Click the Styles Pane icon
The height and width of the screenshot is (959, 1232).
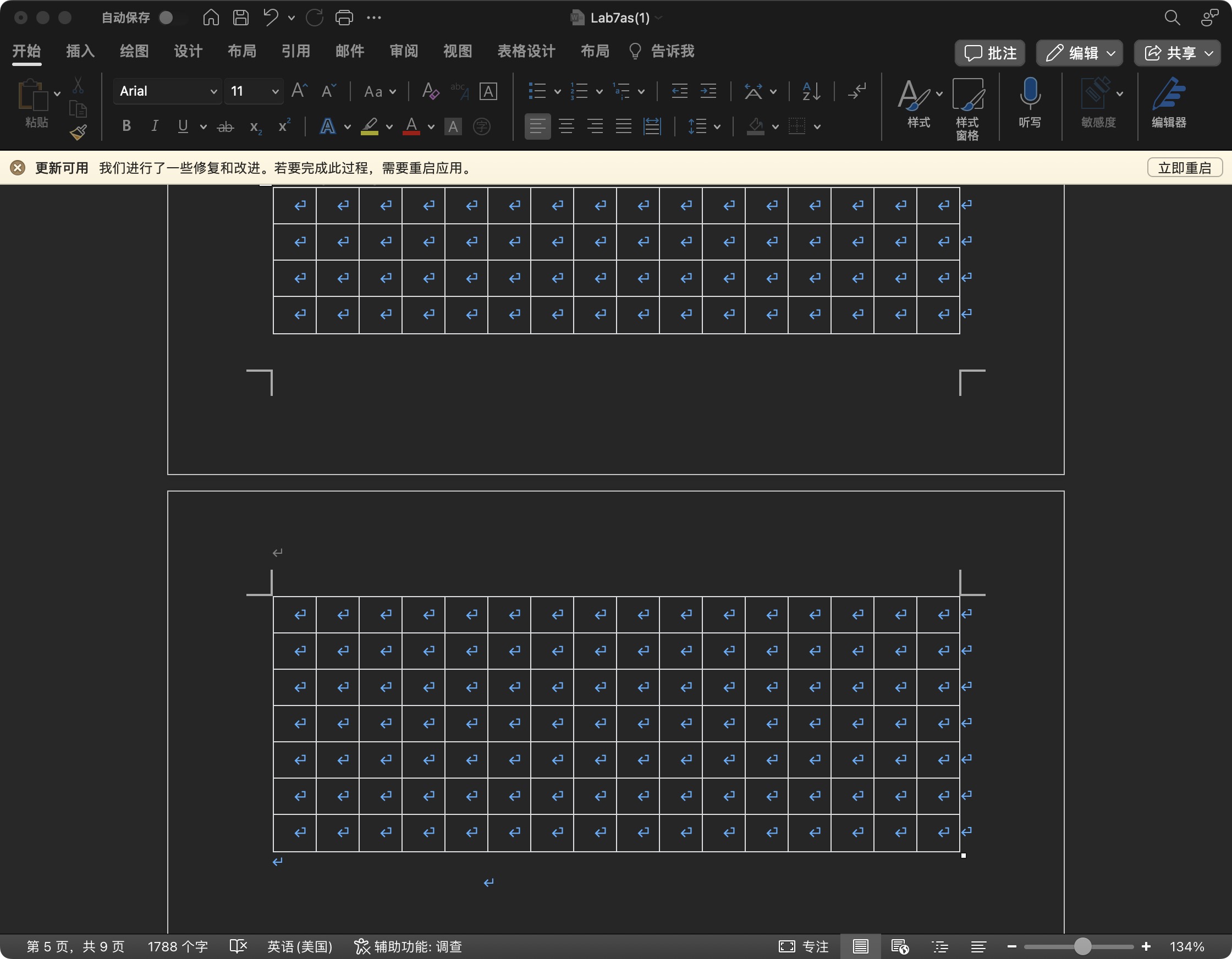click(967, 94)
